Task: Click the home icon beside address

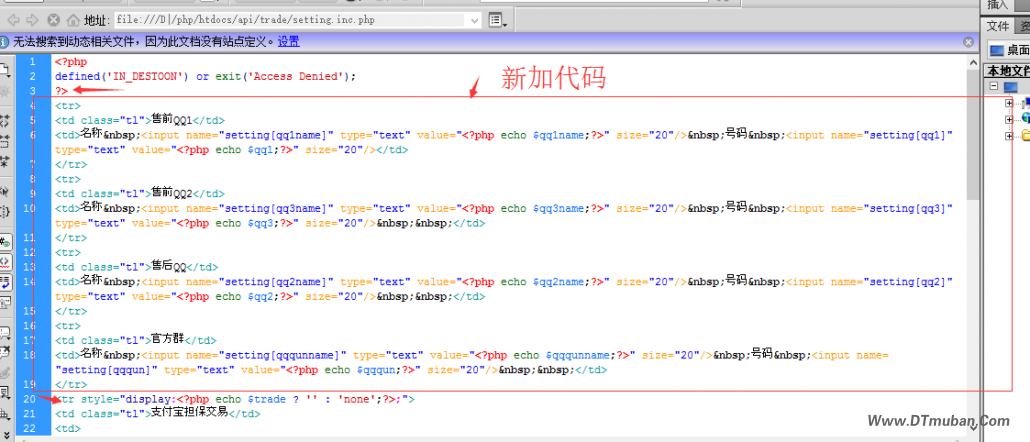Action: tap(73, 19)
